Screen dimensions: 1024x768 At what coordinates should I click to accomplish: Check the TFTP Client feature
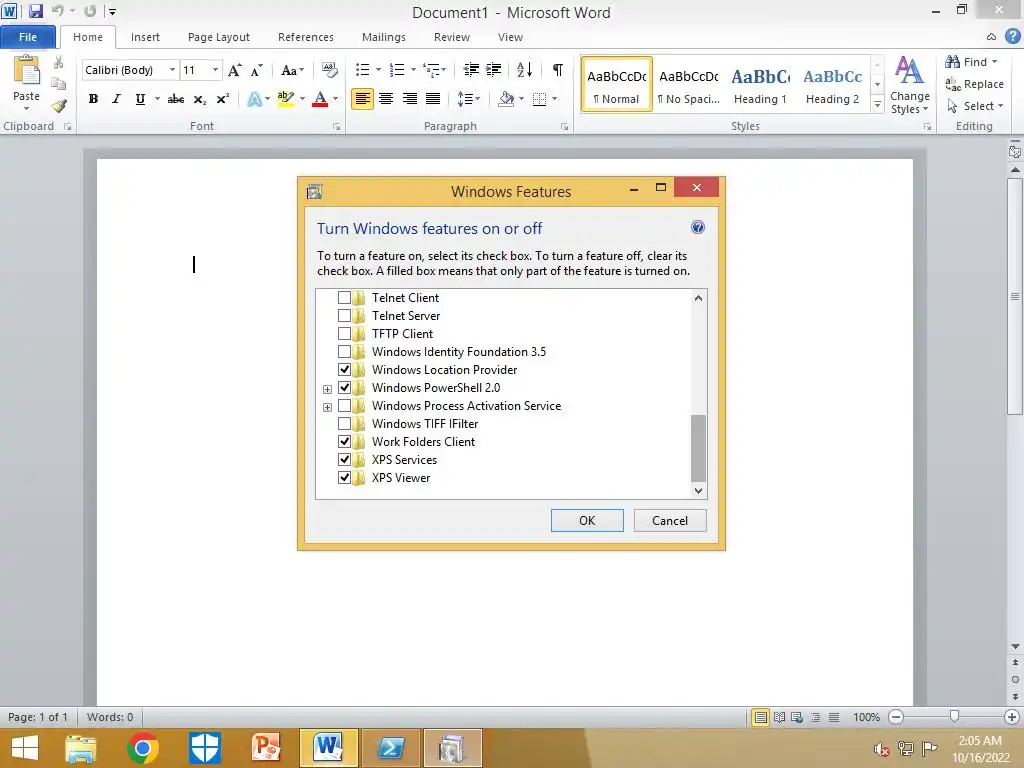pos(344,334)
